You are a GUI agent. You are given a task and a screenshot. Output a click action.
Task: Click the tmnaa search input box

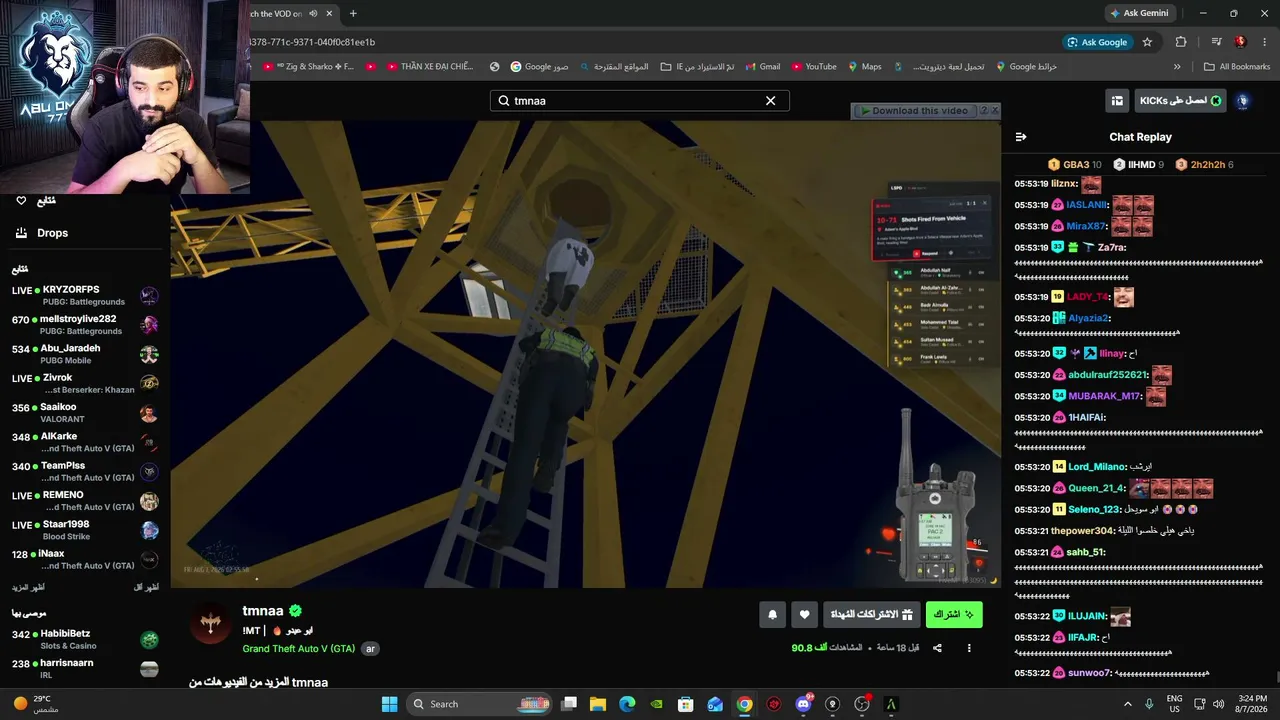(x=640, y=101)
